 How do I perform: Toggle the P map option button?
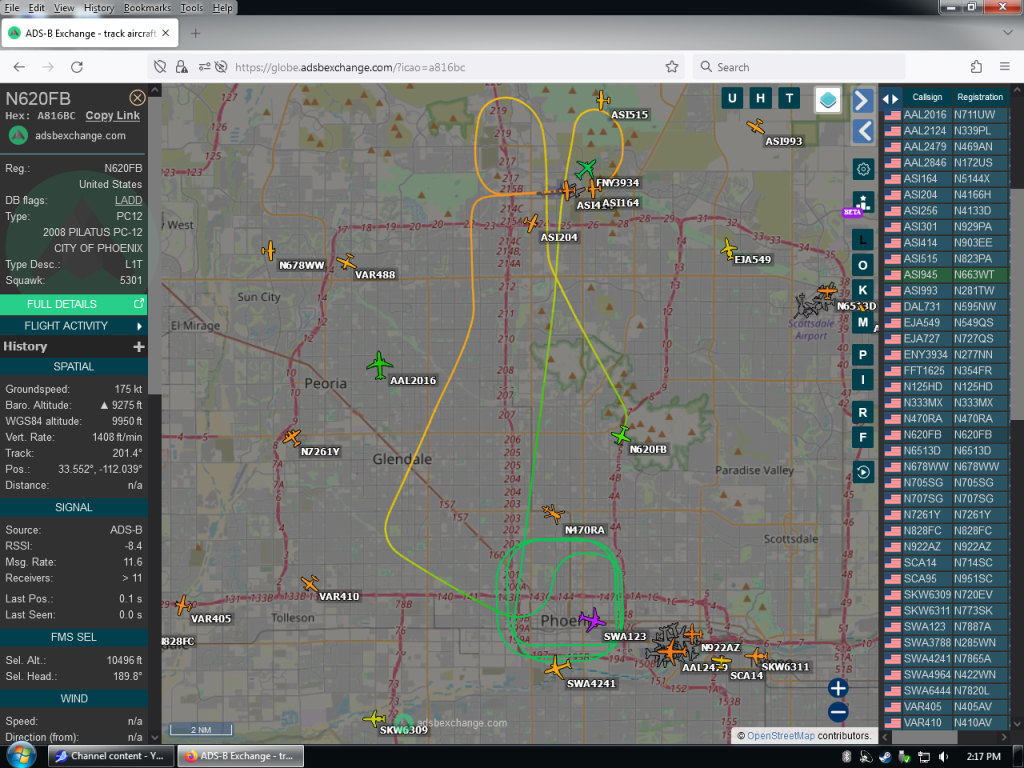tap(863, 355)
